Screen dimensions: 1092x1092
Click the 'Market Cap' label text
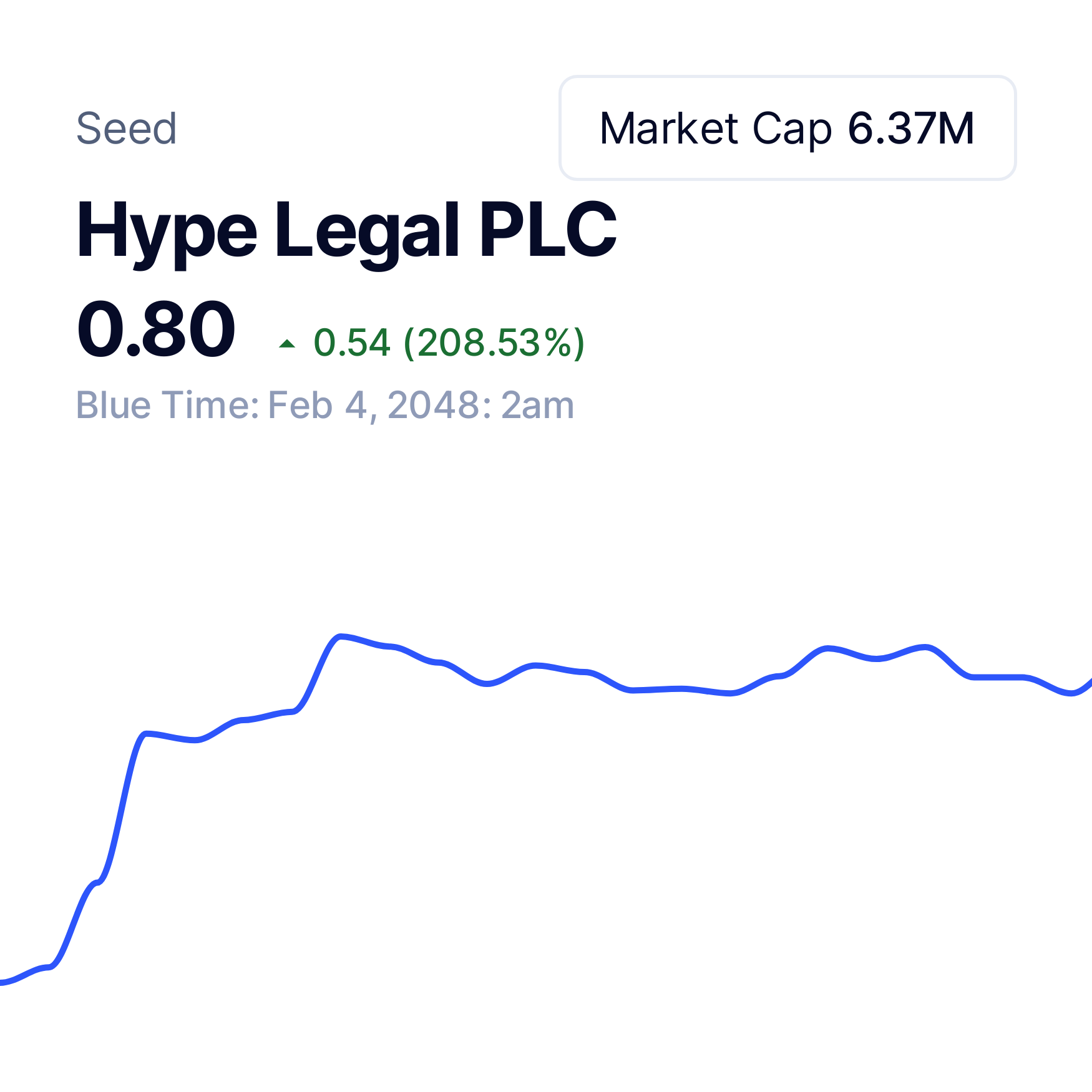pyautogui.click(x=716, y=129)
